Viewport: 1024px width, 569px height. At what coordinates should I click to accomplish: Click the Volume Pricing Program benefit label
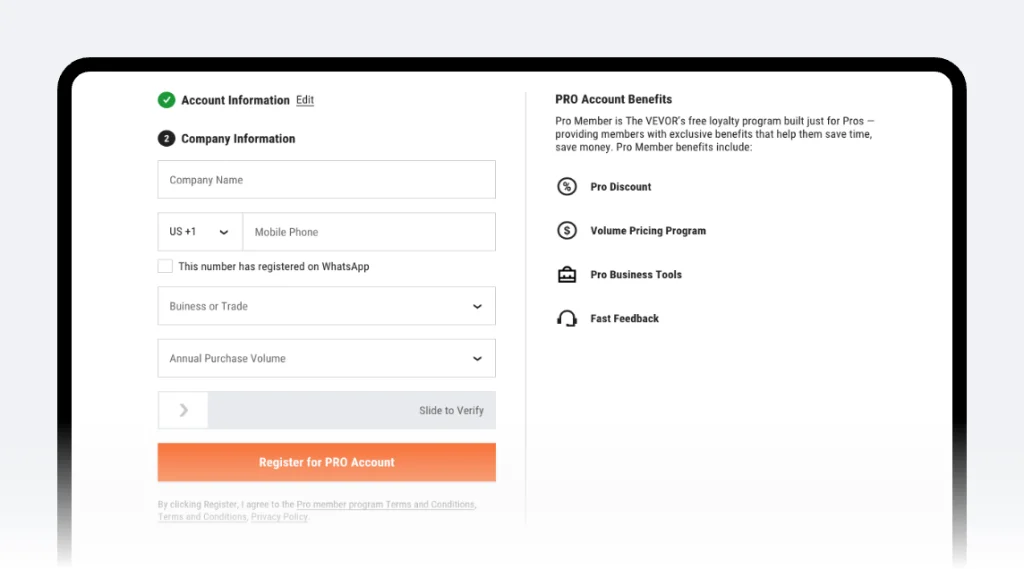click(648, 231)
